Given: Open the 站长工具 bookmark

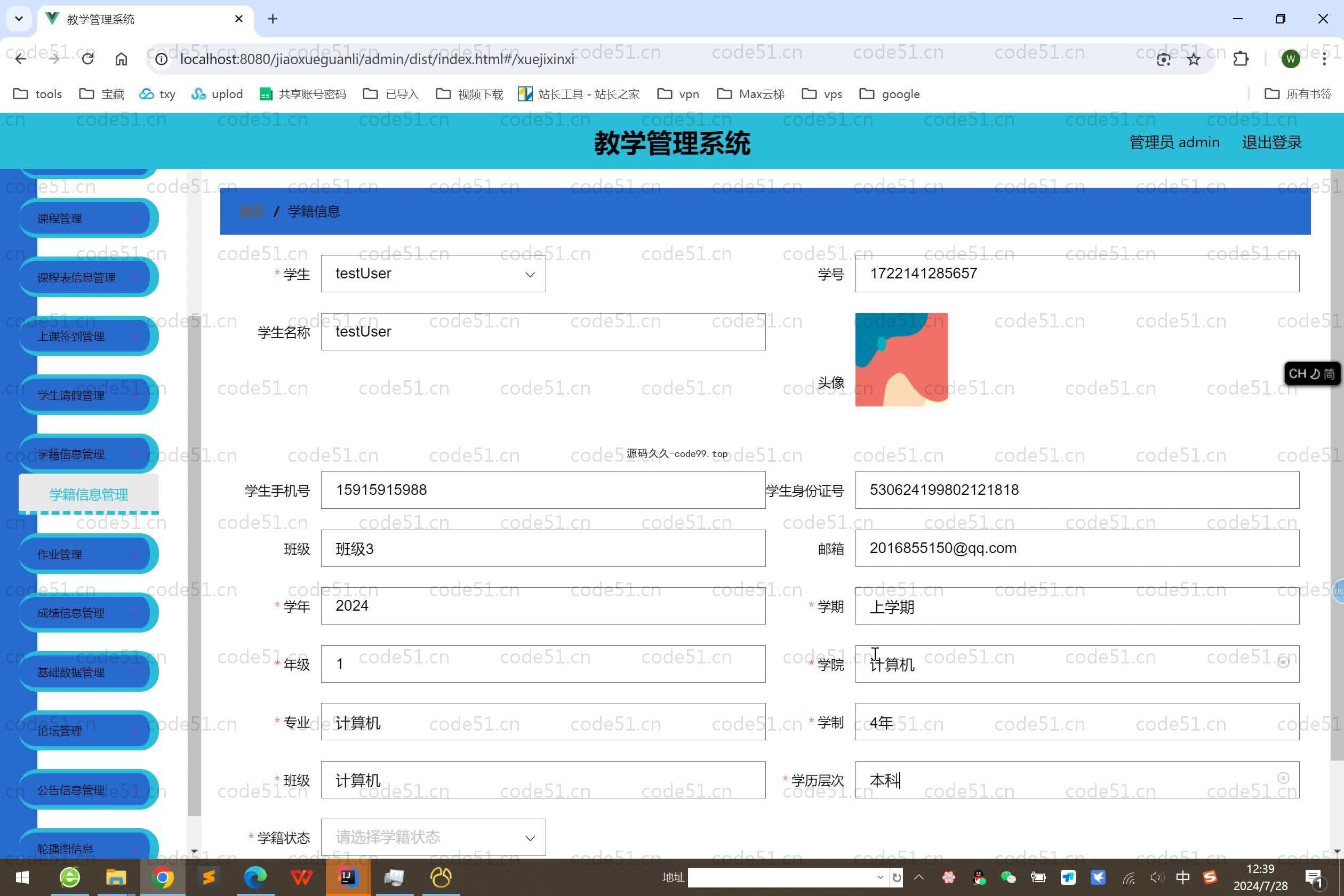Looking at the screenshot, I should click(578, 94).
